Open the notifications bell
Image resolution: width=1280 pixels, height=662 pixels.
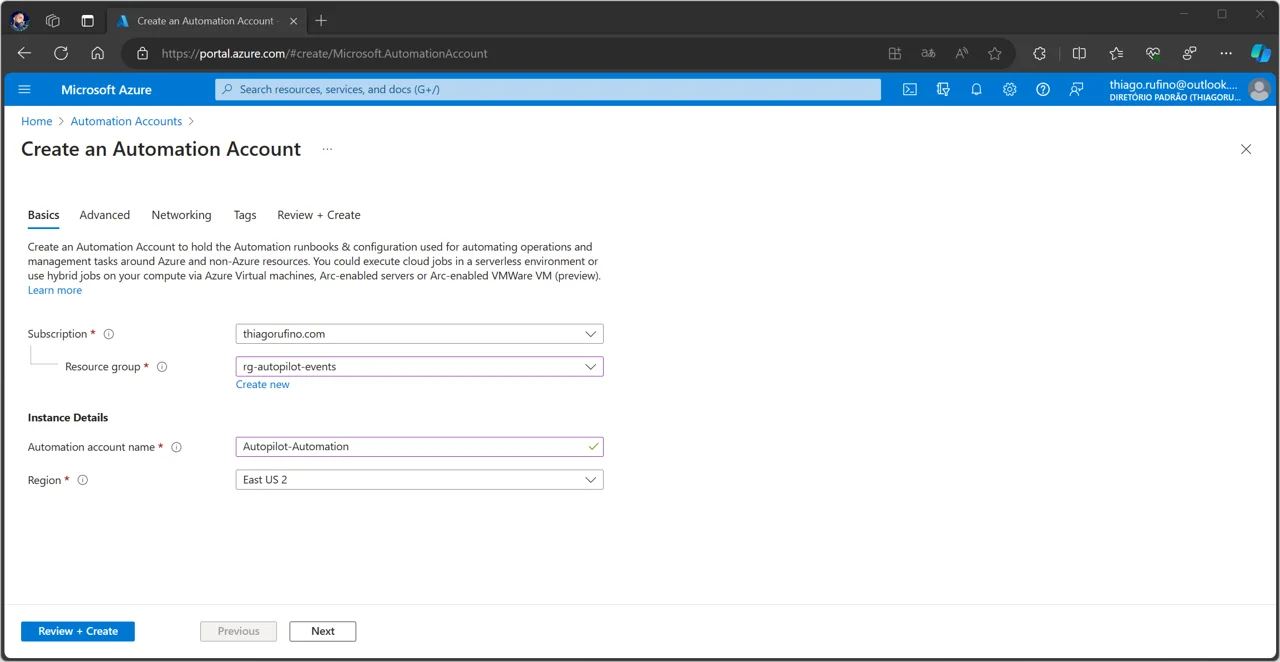[976, 89]
